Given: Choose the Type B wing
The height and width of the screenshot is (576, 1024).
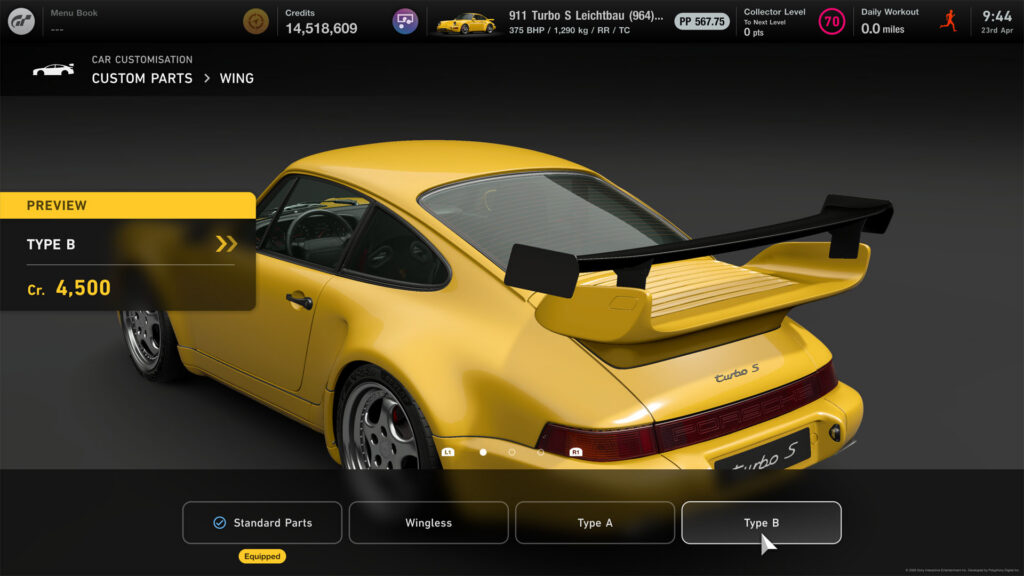Looking at the screenshot, I should (x=761, y=522).
